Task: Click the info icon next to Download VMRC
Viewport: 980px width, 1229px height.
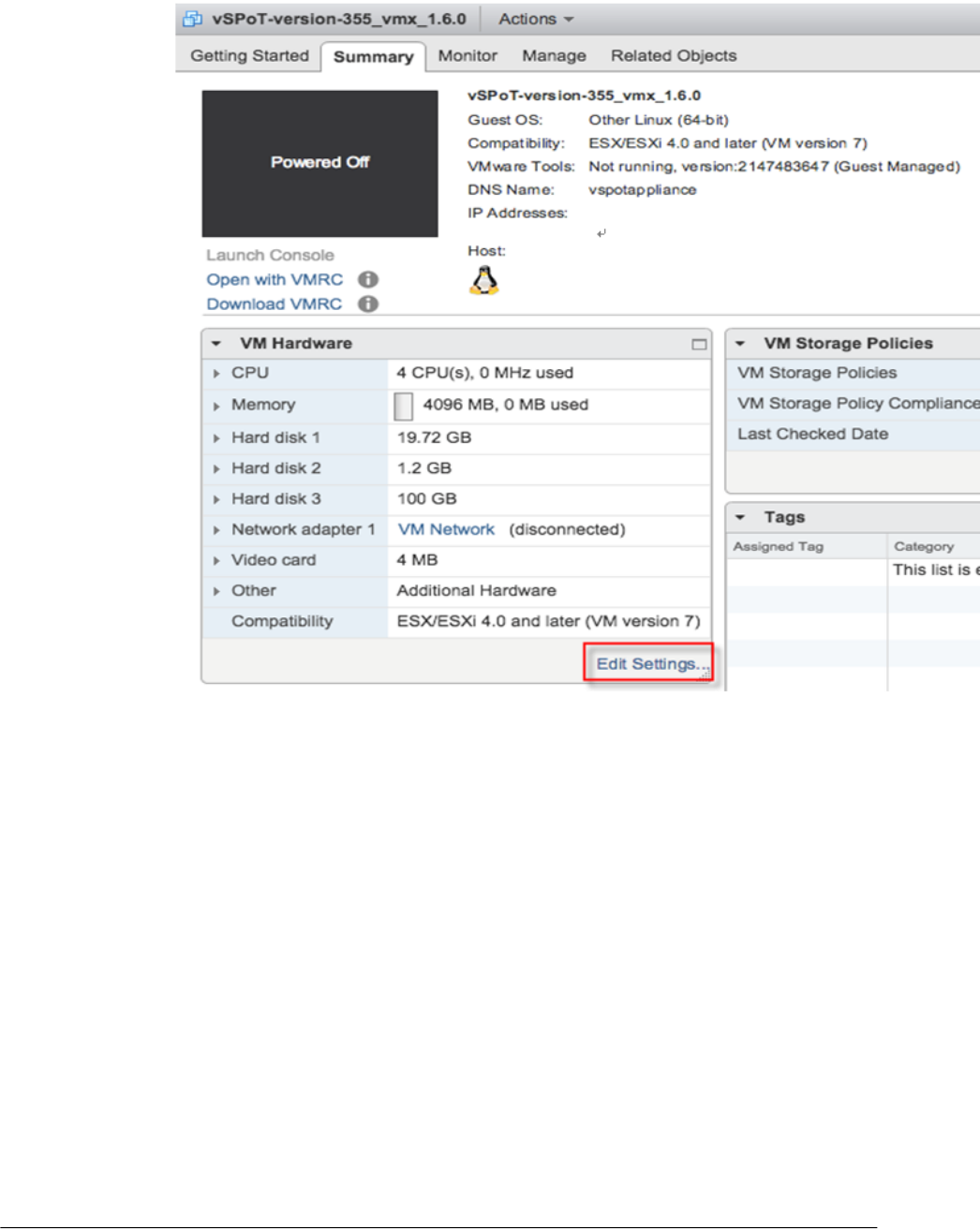Action: pyautogui.click(x=368, y=304)
